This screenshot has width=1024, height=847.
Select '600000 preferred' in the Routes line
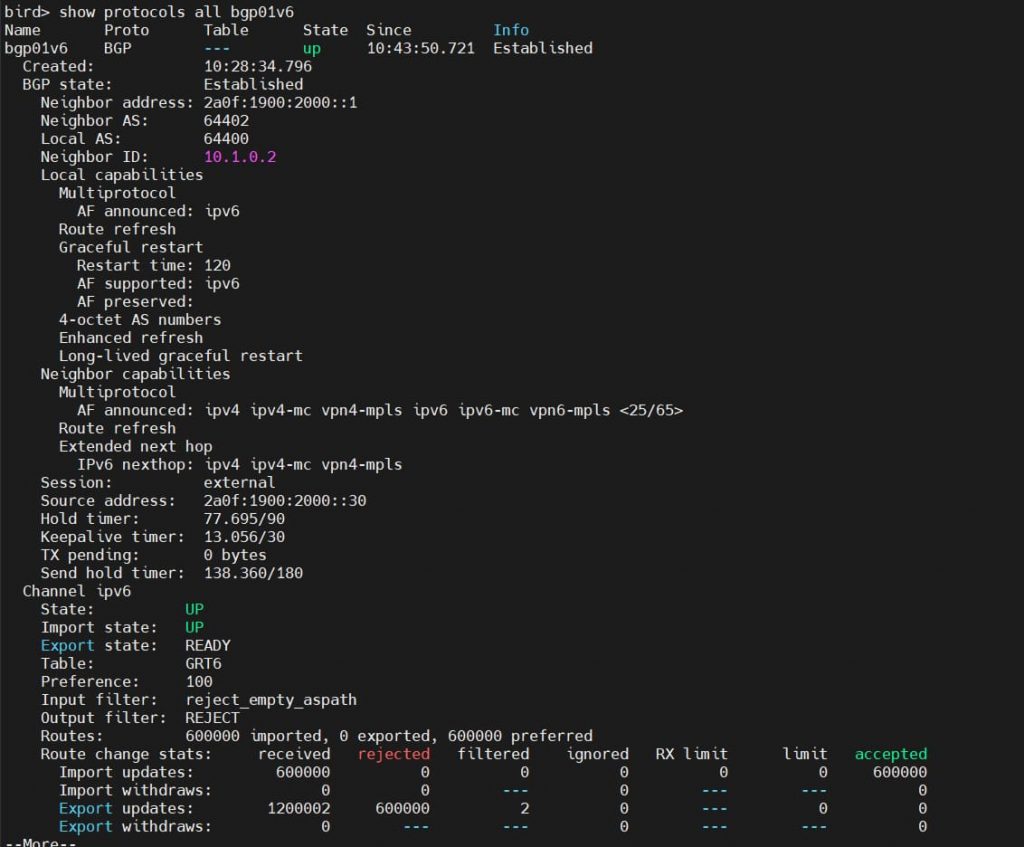(x=520, y=736)
